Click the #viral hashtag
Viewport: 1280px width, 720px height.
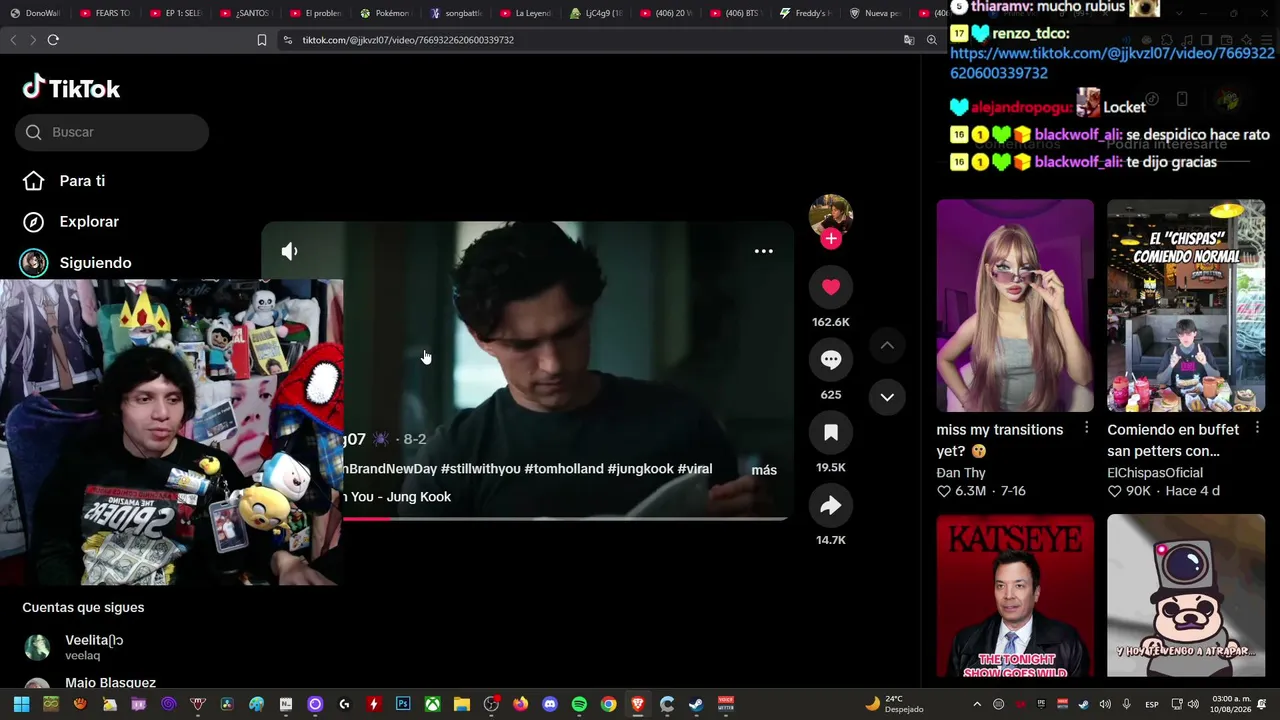point(695,469)
